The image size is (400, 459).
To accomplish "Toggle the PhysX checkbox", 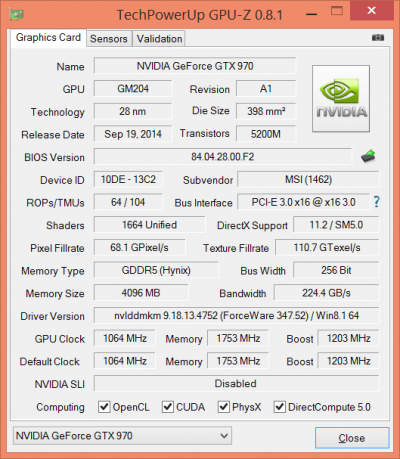I will click(224, 407).
